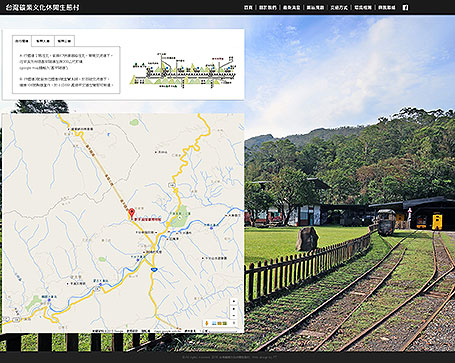Open last text item in top navigation

[x=387, y=7]
